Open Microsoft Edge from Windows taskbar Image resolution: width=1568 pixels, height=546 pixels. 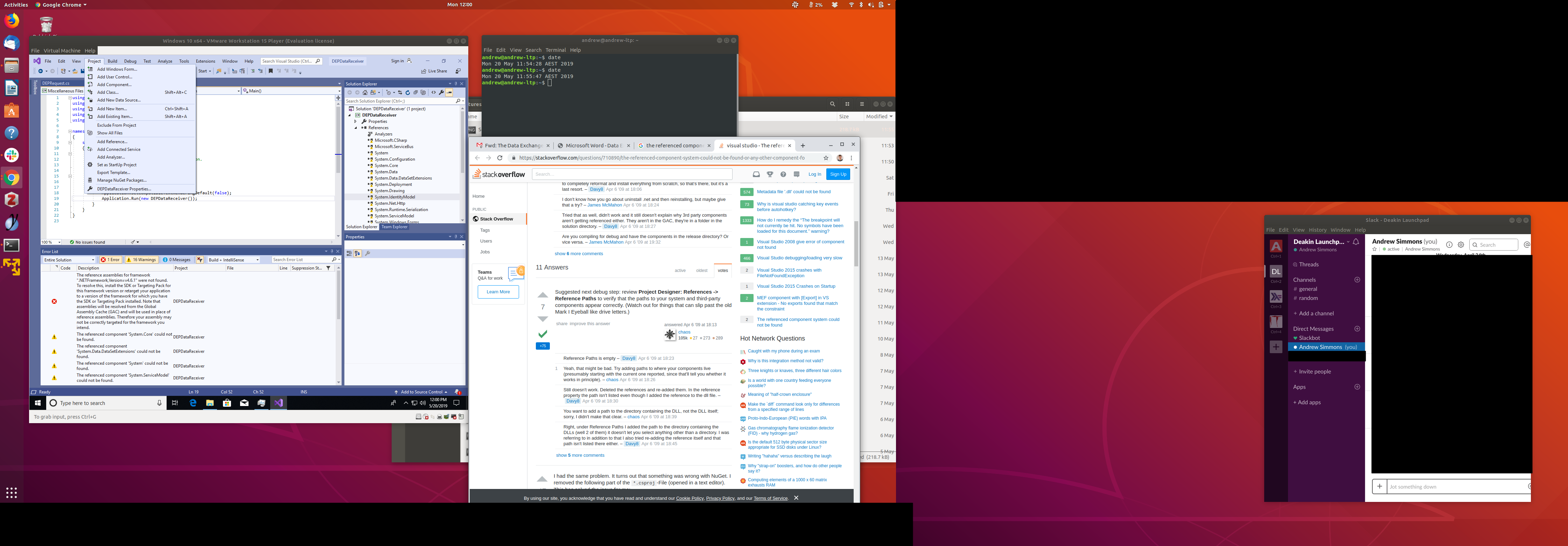(193, 403)
